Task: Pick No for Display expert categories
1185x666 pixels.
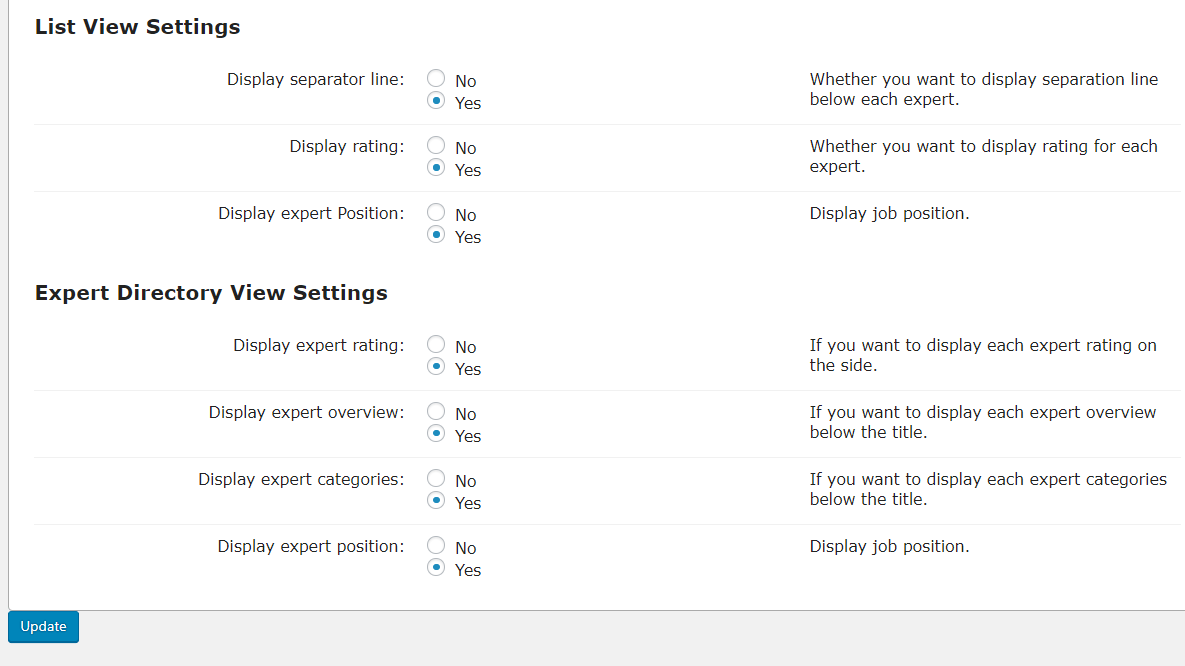Action: point(436,478)
